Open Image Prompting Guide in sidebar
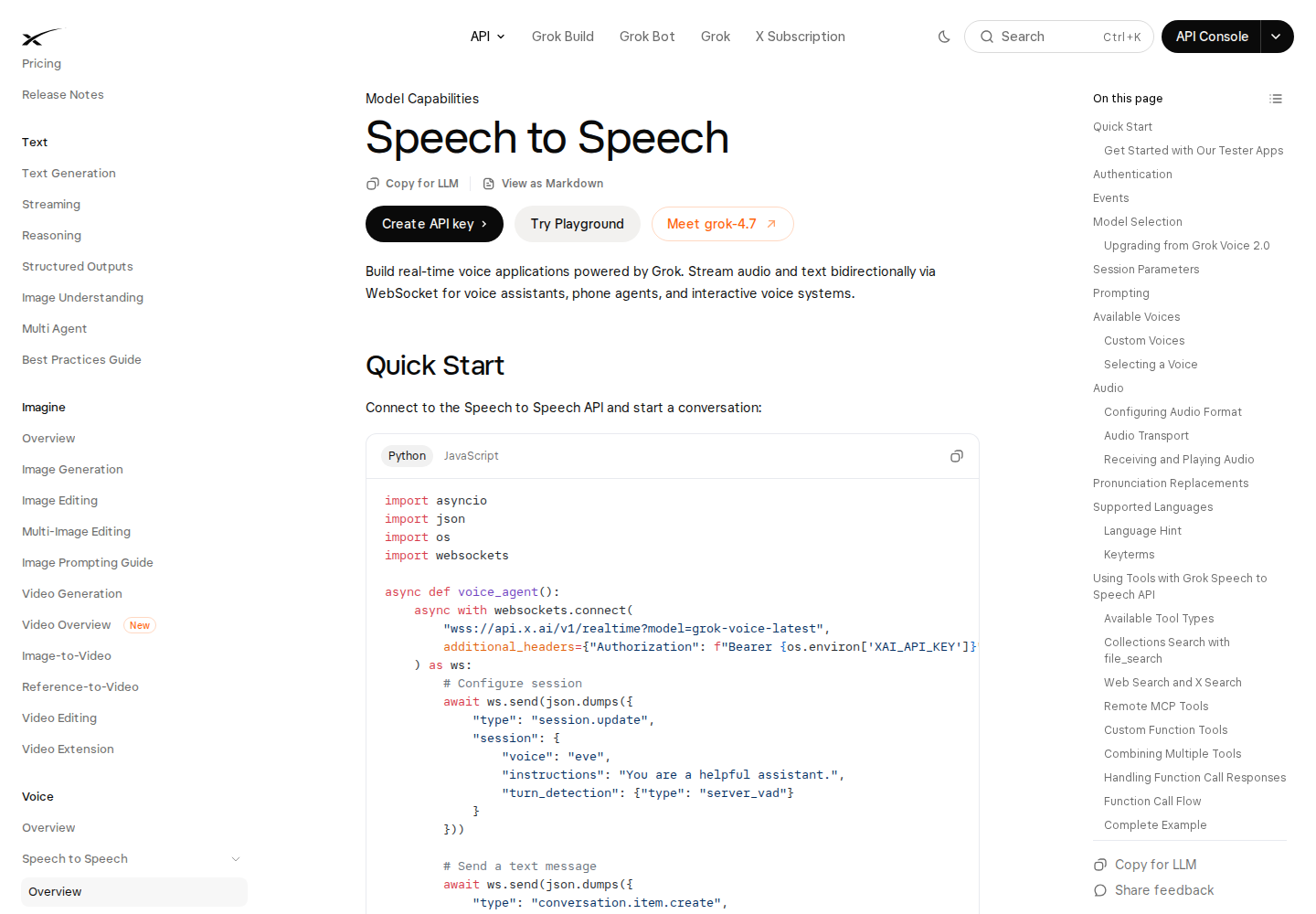The image size is (1316, 914). pos(88,563)
